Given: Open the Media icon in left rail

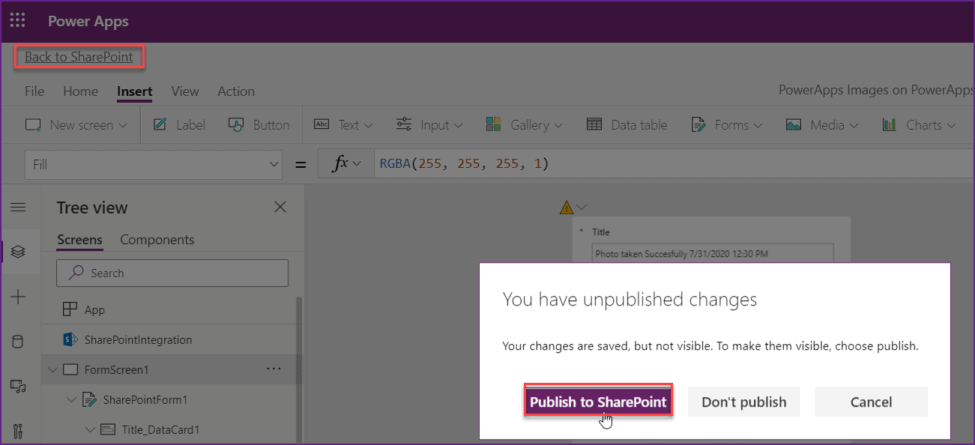Looking at the screenshot, I should [x=18, y=387].
